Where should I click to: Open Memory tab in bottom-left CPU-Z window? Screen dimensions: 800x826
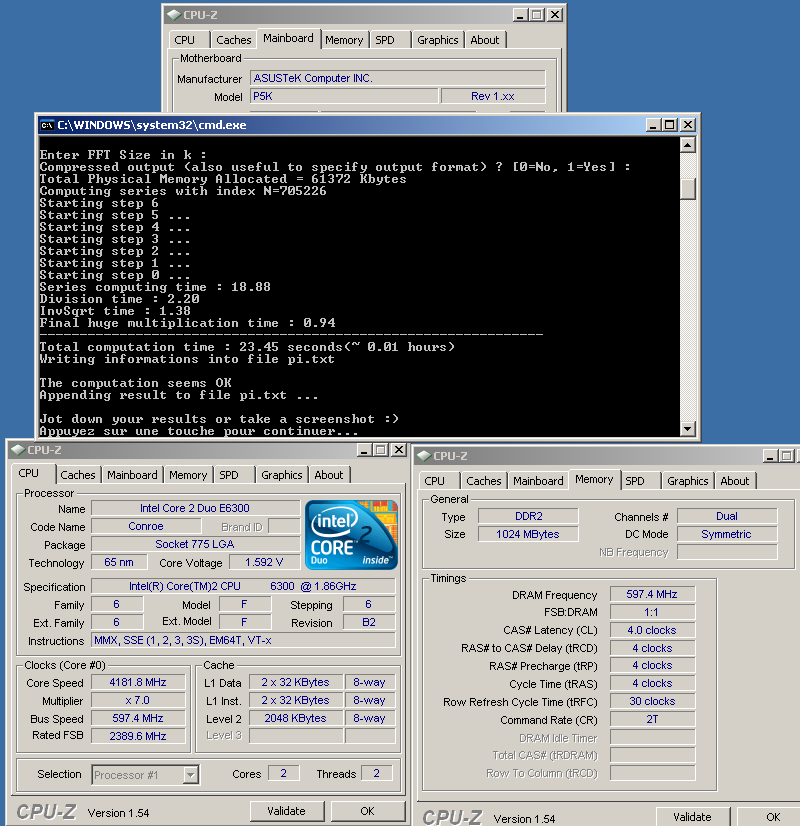click(x=188, y=475)
